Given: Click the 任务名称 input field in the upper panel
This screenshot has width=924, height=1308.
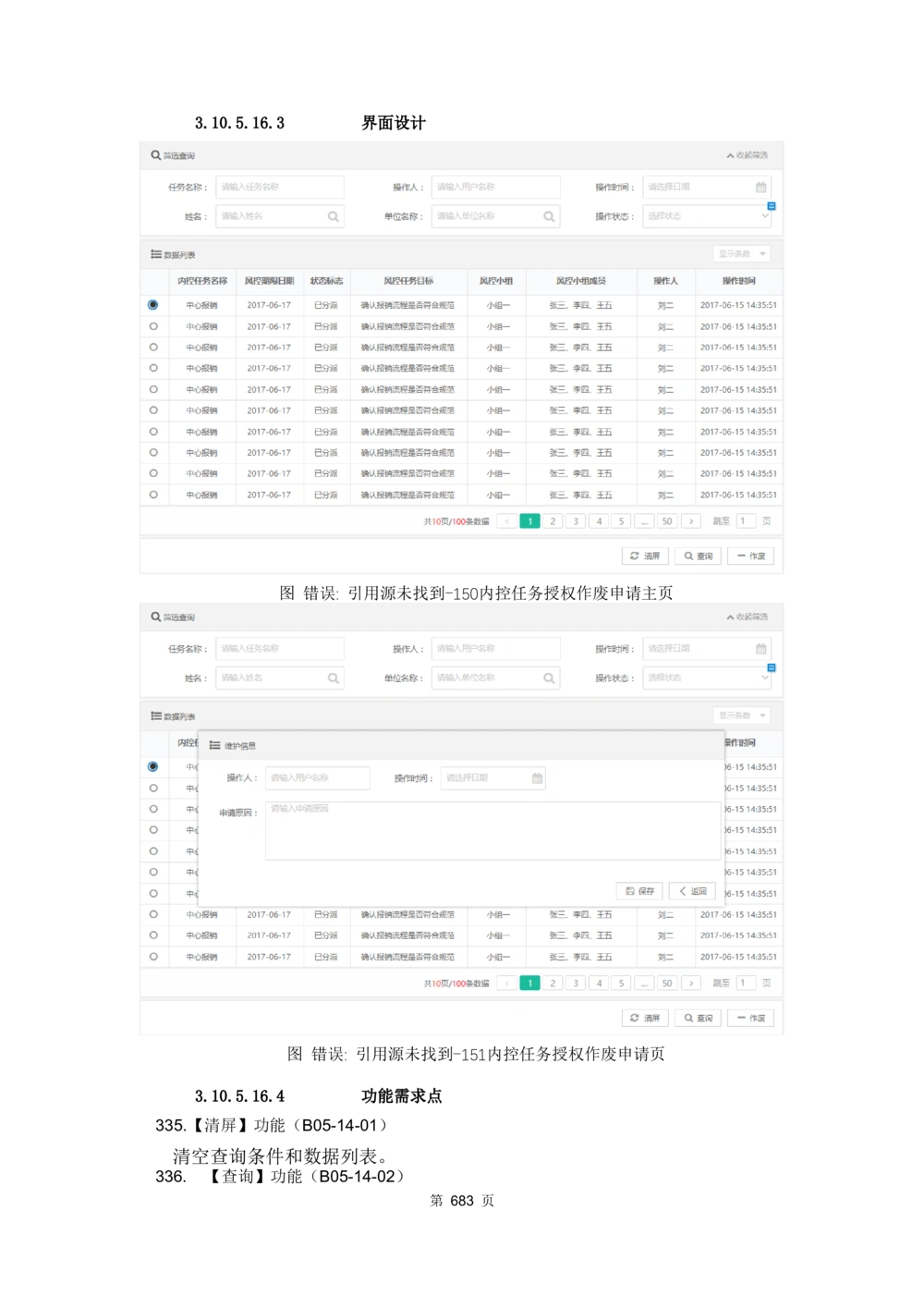Looking at the screenshot, I should click(x=280, y=187).
